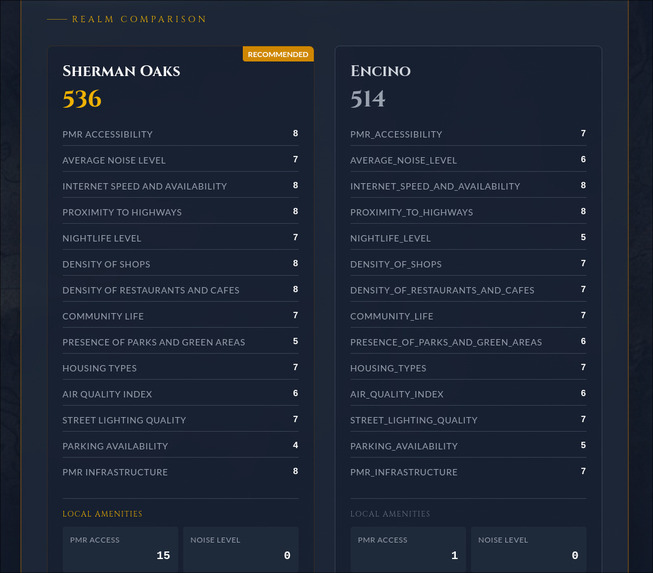Select the Sherman Oaks heading

click(121, 71)
